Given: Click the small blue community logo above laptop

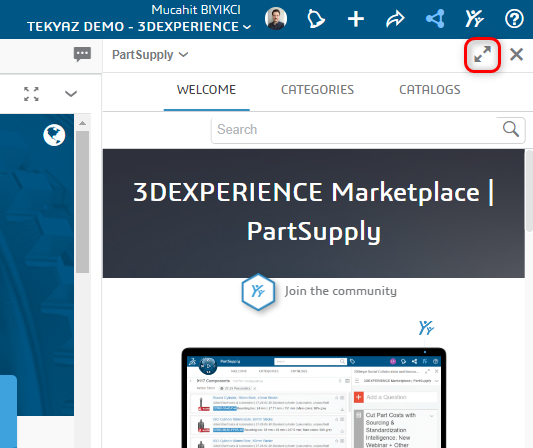Looking at the screenshot, I should pos(426,328).
